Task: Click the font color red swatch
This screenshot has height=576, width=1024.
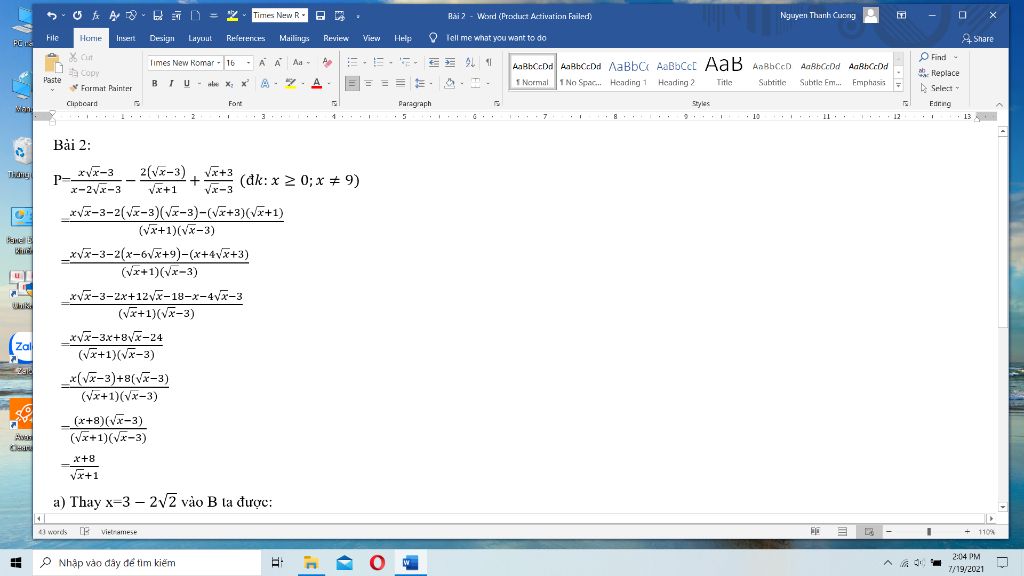Action: click(x=317, y=84)
